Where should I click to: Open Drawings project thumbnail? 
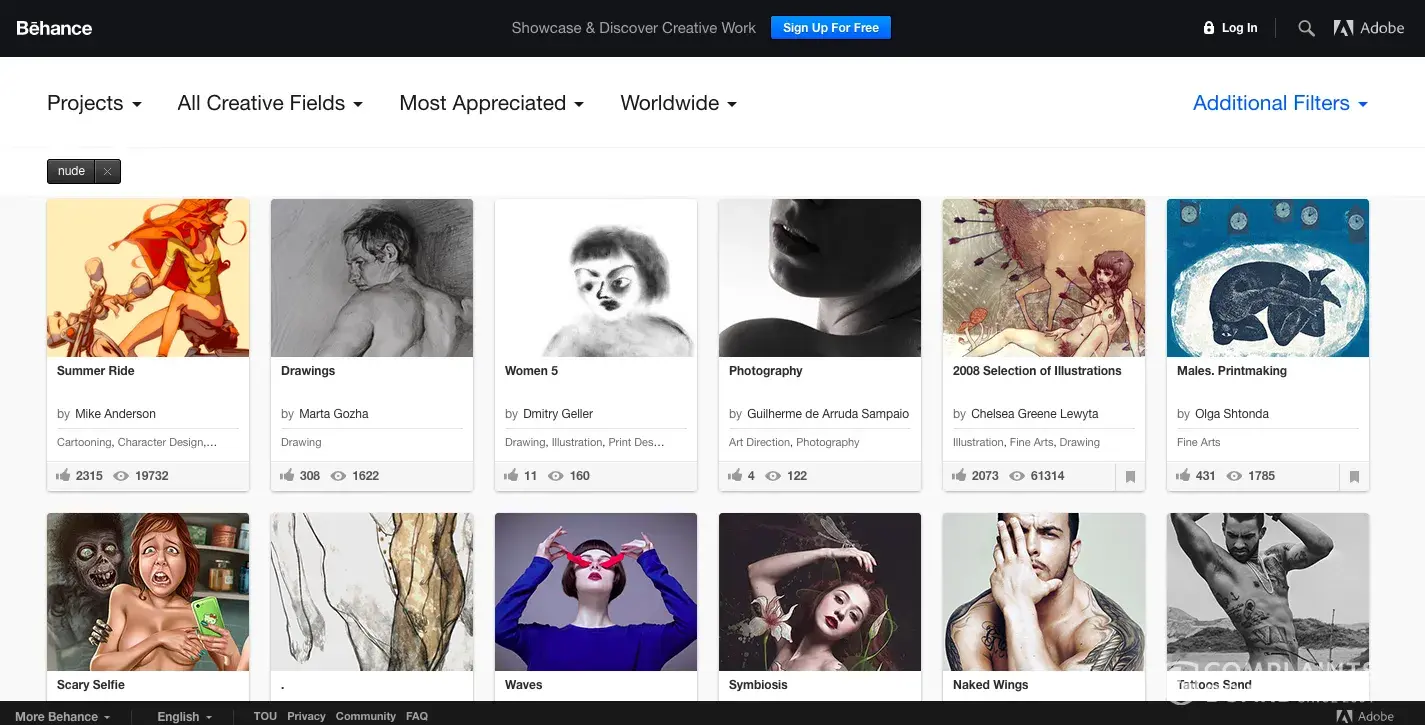[372, 278]
